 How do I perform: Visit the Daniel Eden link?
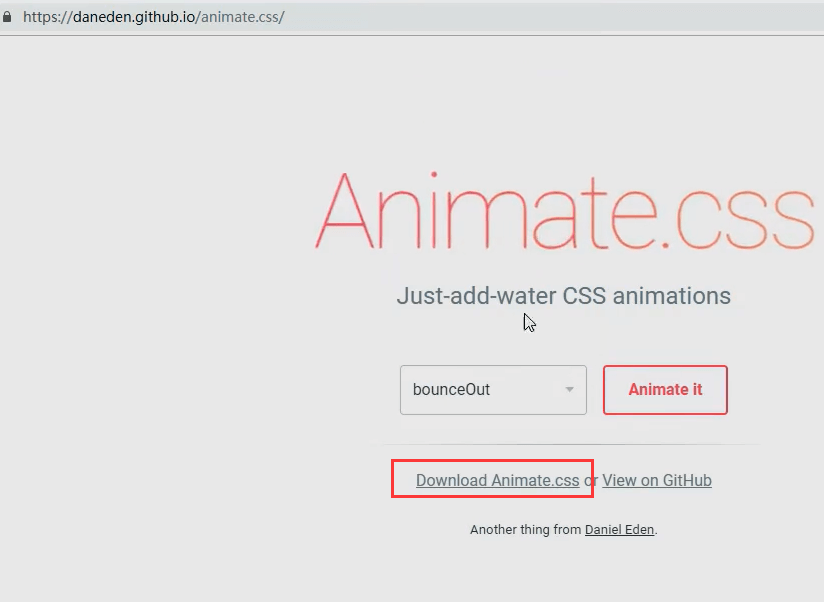(x=620, y=530)
